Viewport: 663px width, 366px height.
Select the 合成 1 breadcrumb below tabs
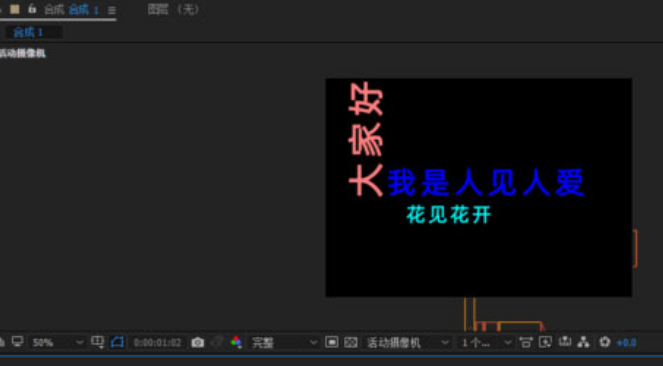28,33
